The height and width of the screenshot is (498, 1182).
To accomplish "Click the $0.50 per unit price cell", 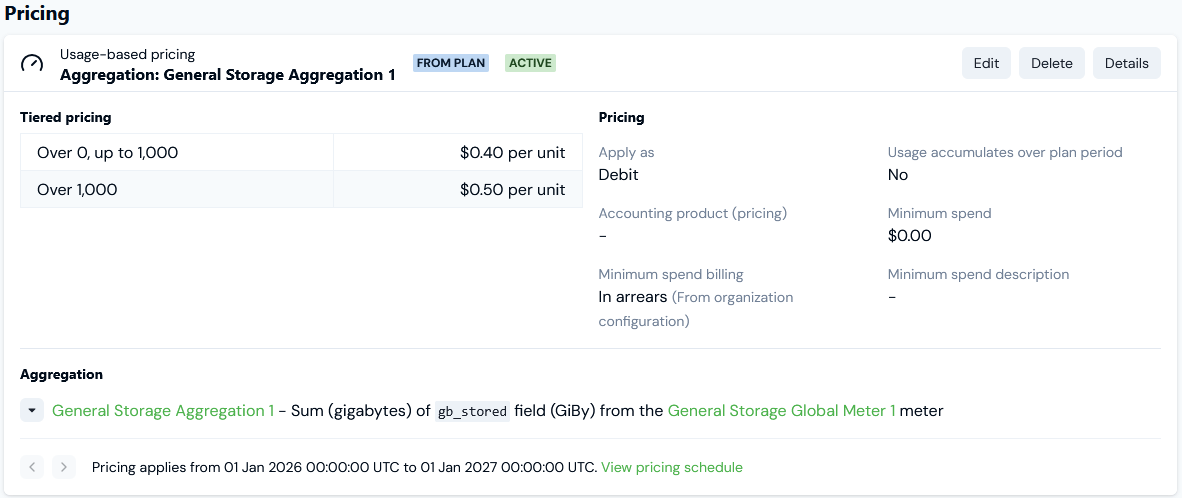I will pos(458,190).
